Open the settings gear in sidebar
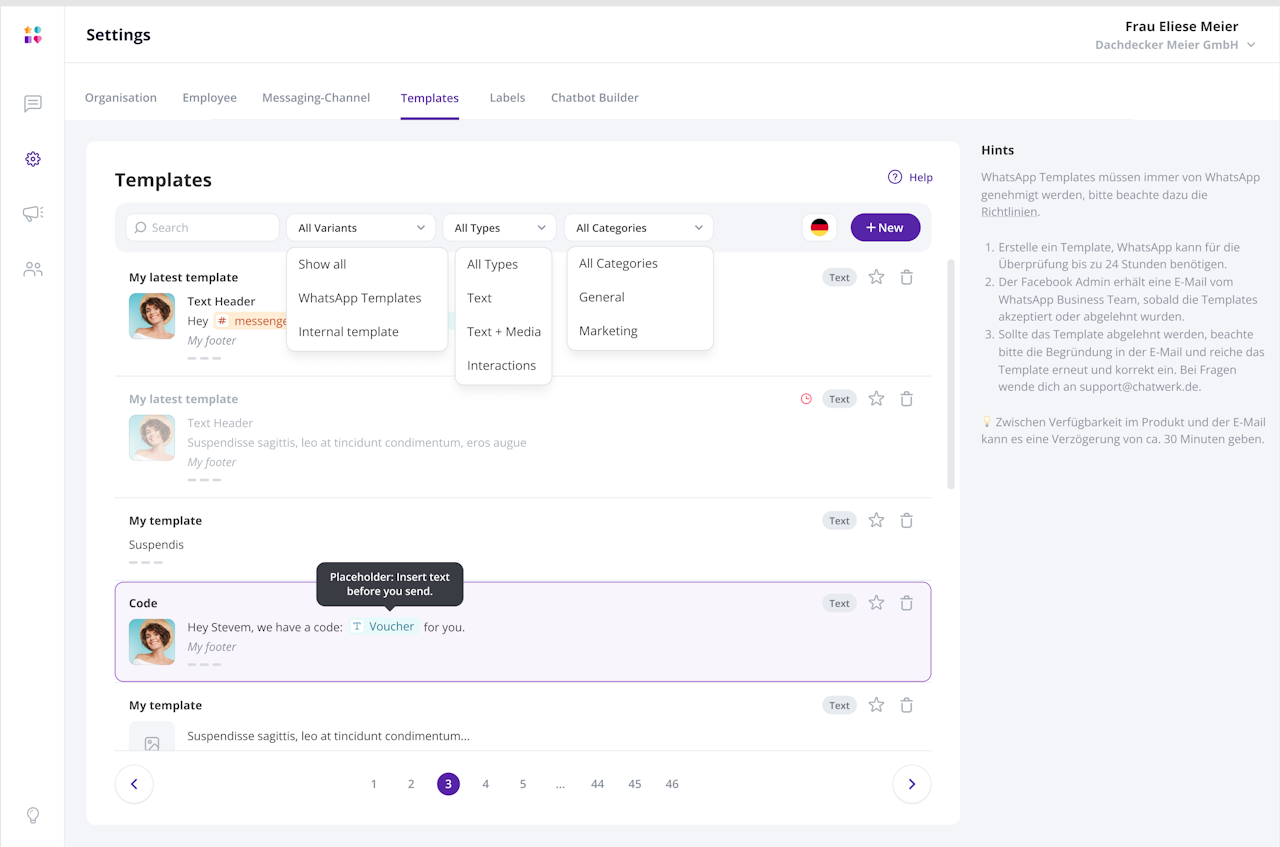This screenshot has width=1280, height=847. tap(33, 159)
